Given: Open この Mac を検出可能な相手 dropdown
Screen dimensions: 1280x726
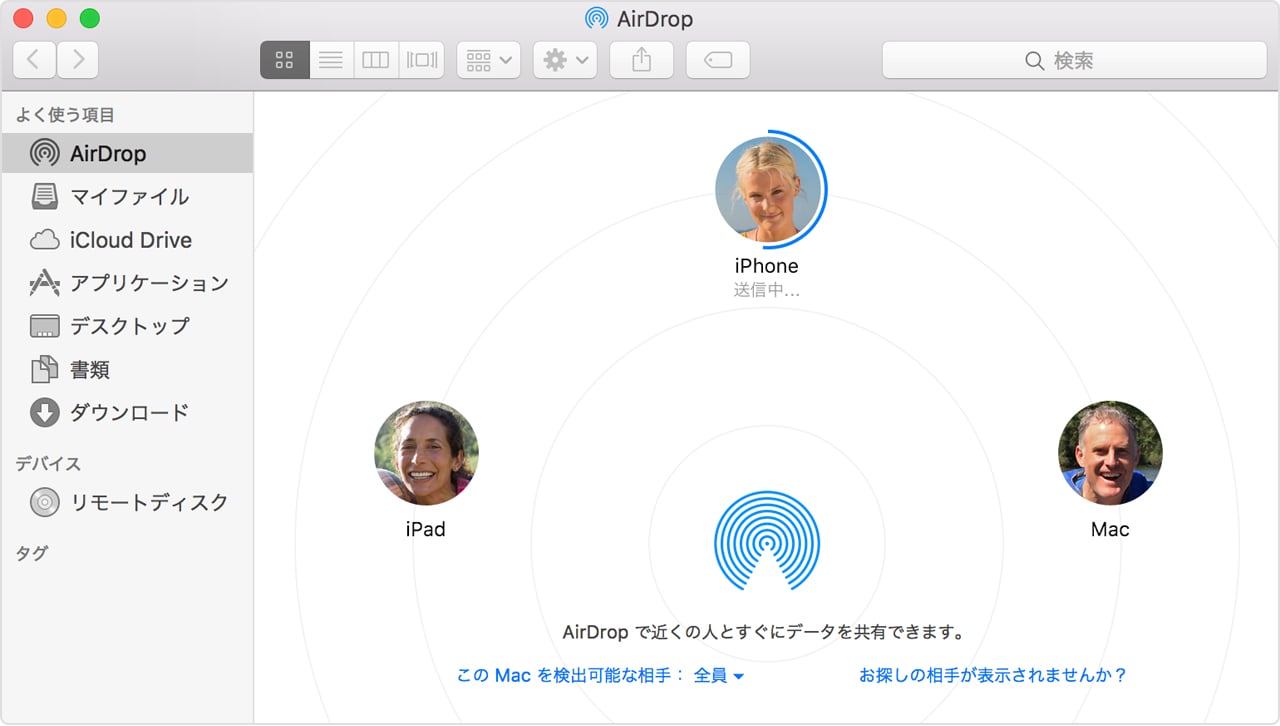Looking at the screenshot, I should [x=600, y=676].
